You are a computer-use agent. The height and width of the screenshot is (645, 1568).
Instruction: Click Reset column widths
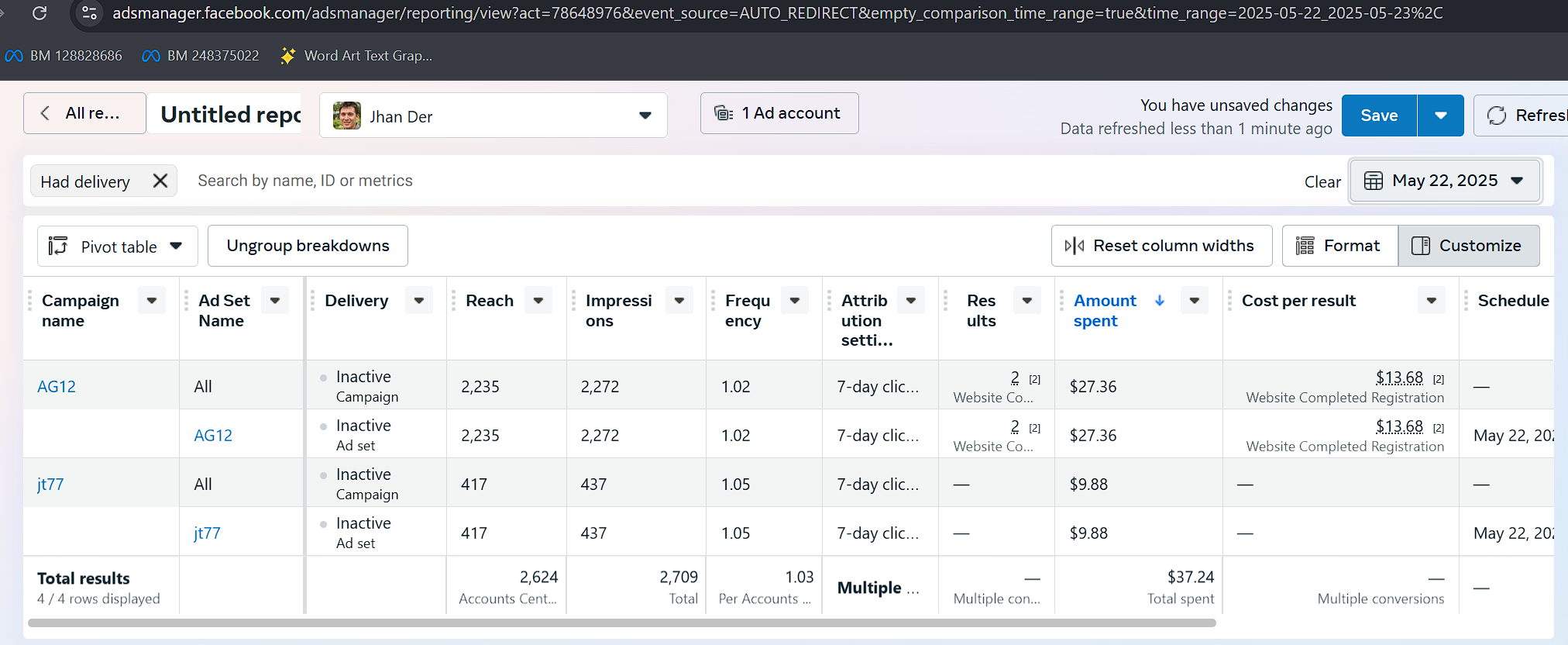coord(1161,246)
